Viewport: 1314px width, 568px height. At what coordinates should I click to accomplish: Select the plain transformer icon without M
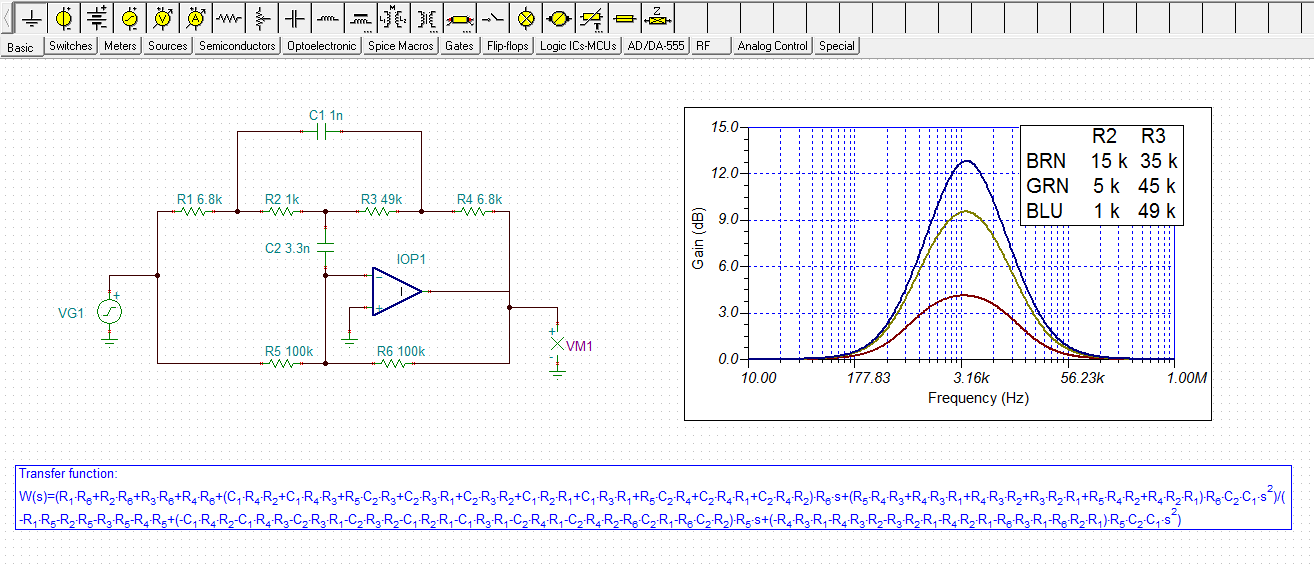428,18
